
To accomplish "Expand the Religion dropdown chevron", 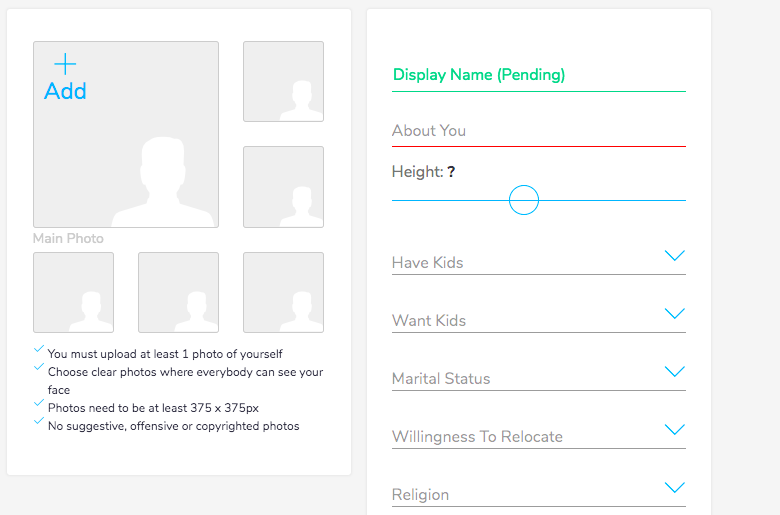I will [675, 488].
